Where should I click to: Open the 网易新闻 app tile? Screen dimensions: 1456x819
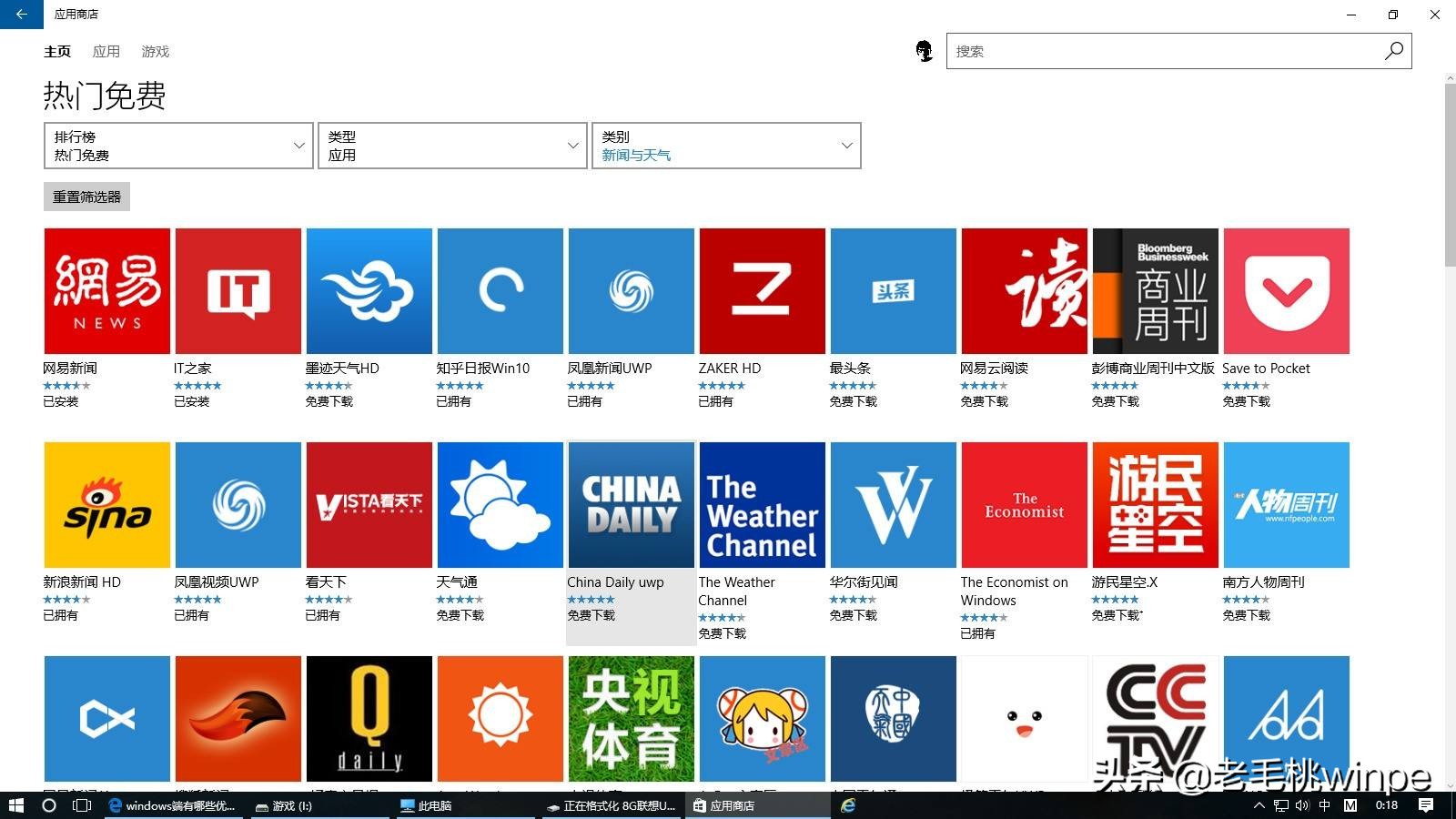[x=106, y=290]
